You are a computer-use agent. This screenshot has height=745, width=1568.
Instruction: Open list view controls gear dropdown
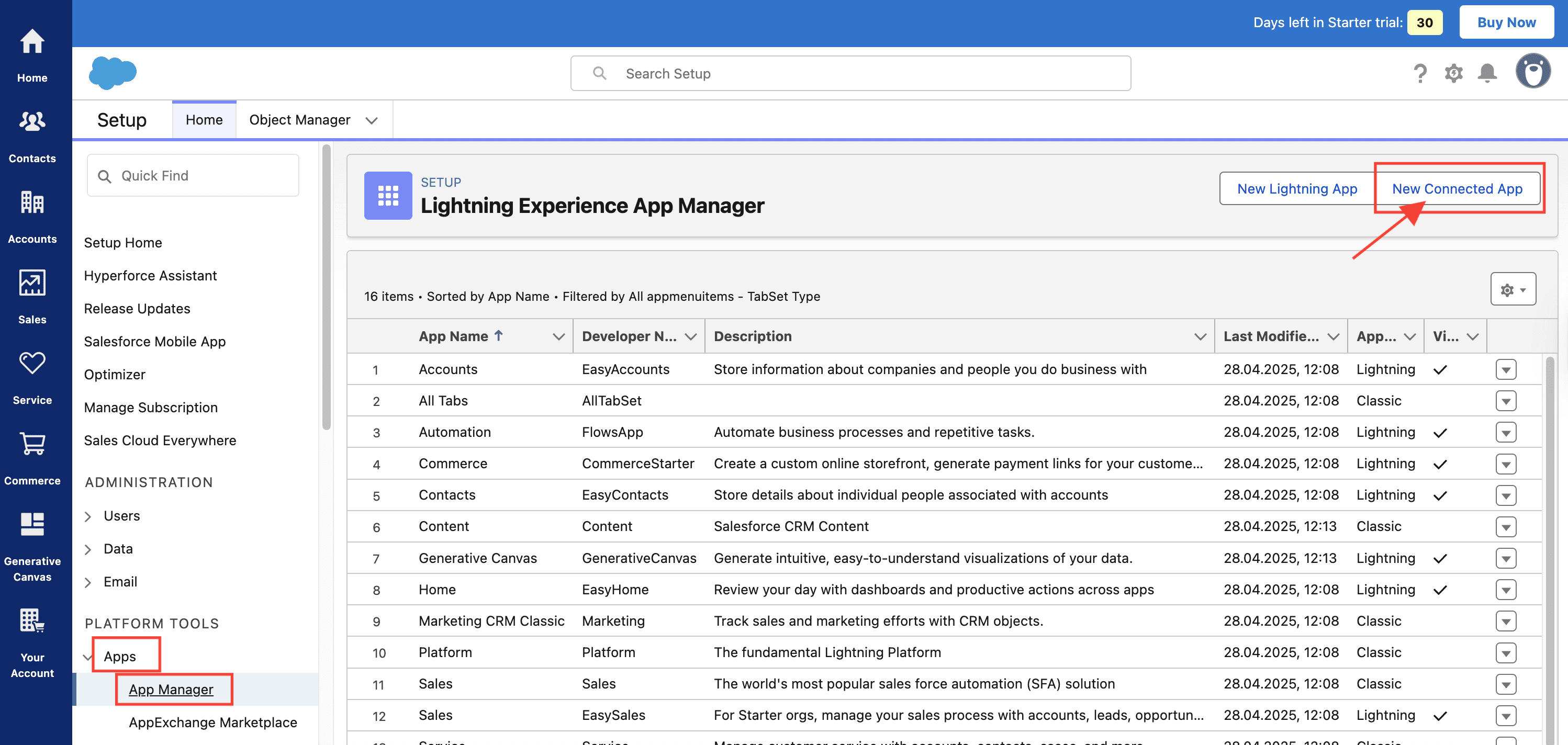tap(1513, 289)
